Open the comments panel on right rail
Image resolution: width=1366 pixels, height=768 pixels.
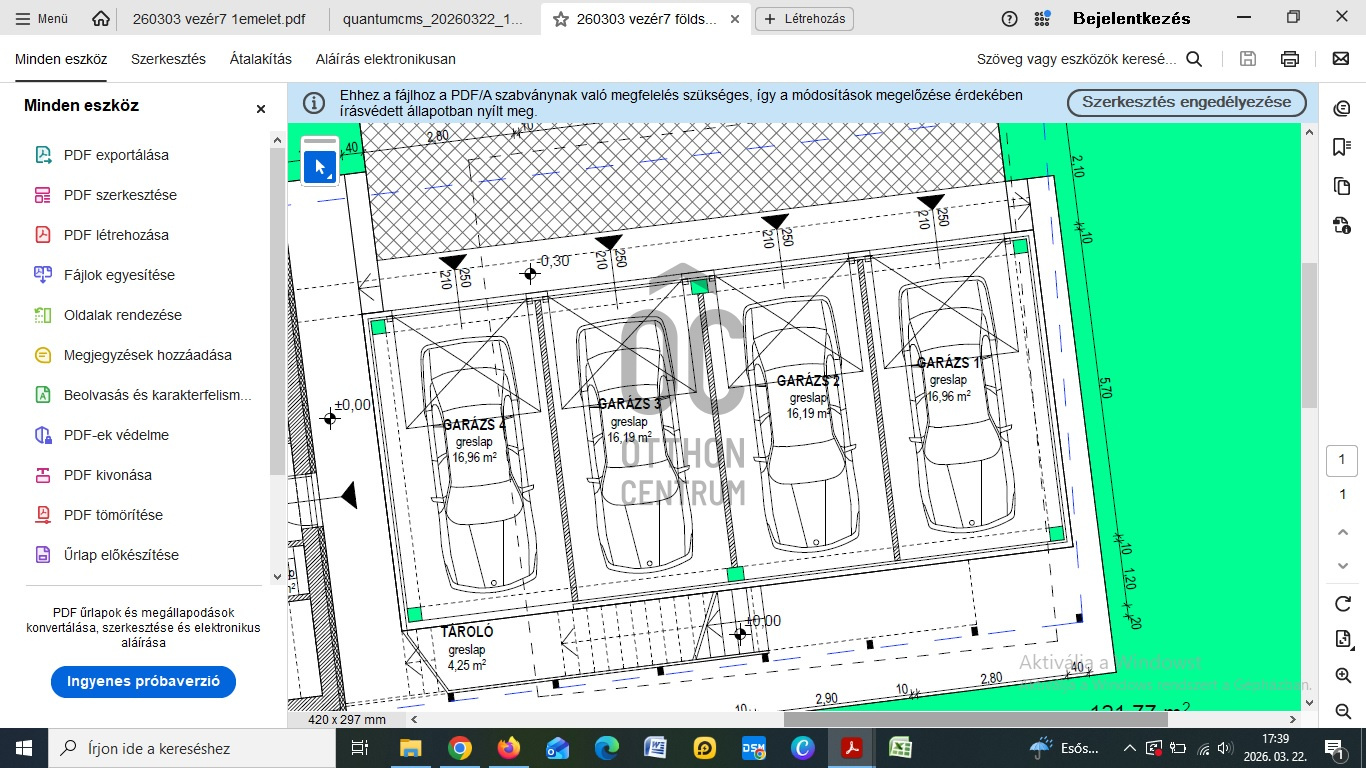pos(1342,108)
